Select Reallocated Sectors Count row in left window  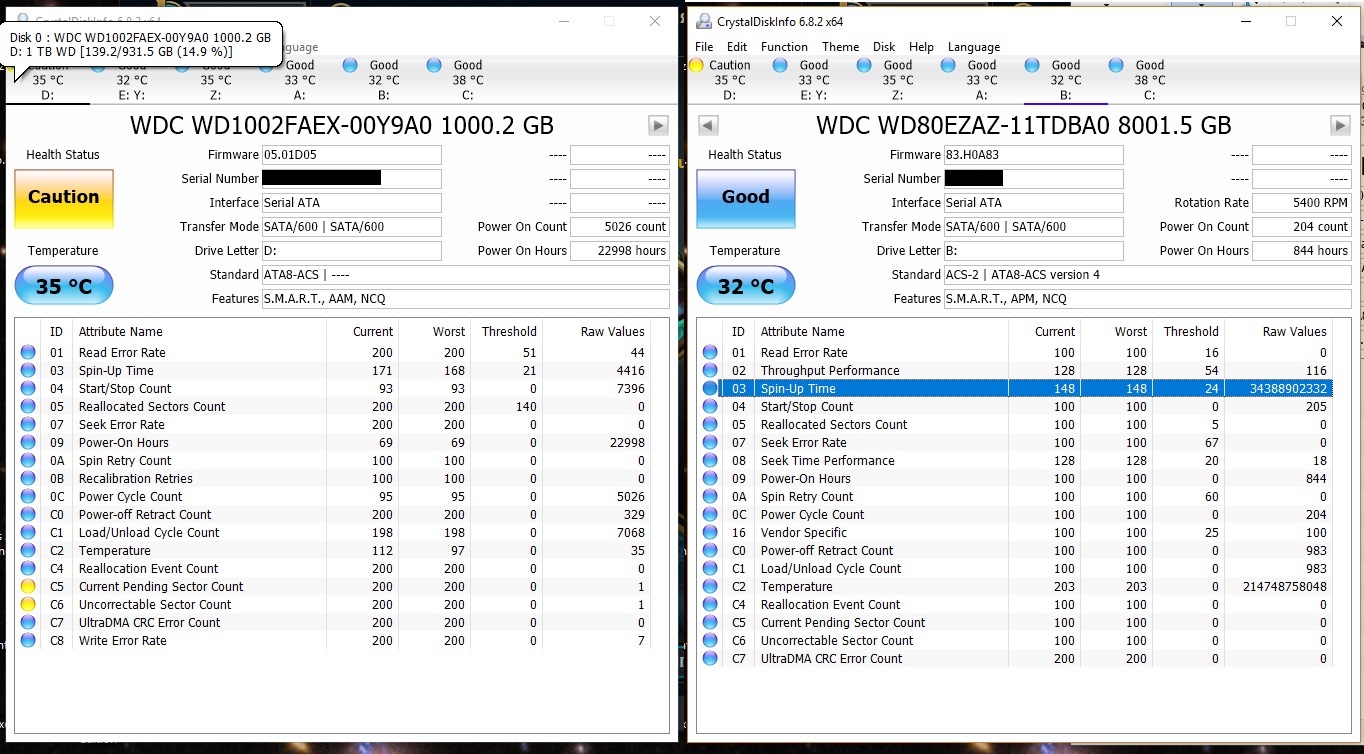[335, 407]
